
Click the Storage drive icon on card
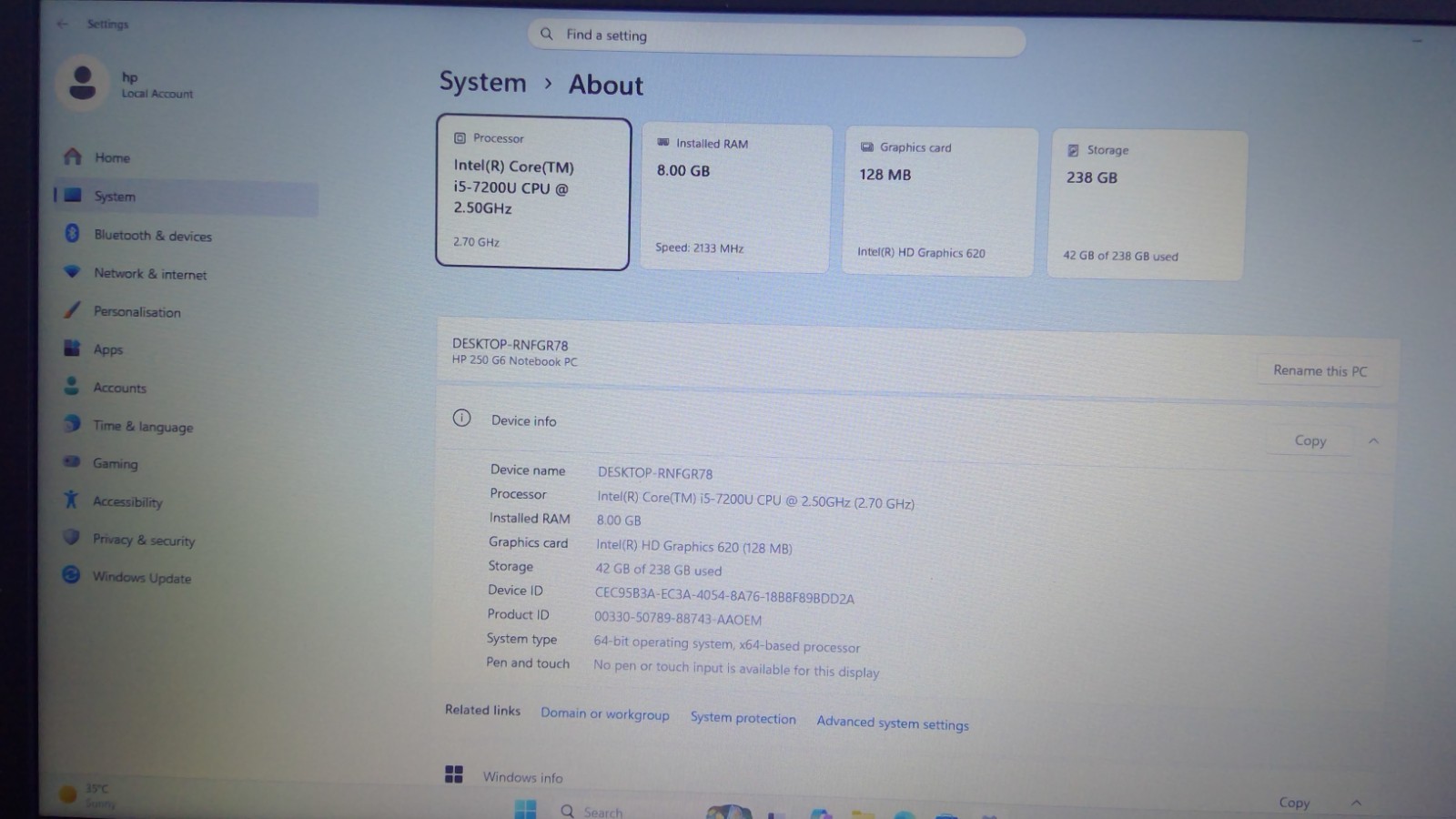pos(1073,150)
